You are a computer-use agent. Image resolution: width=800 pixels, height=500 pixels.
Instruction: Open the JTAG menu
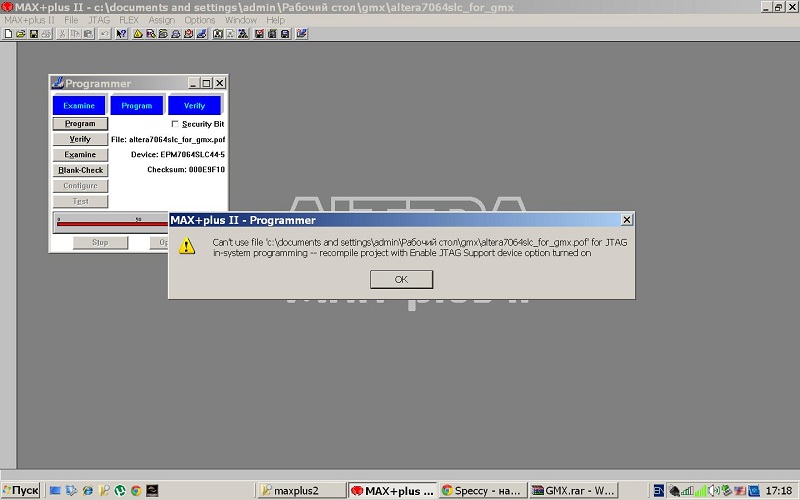click(99, 20)
